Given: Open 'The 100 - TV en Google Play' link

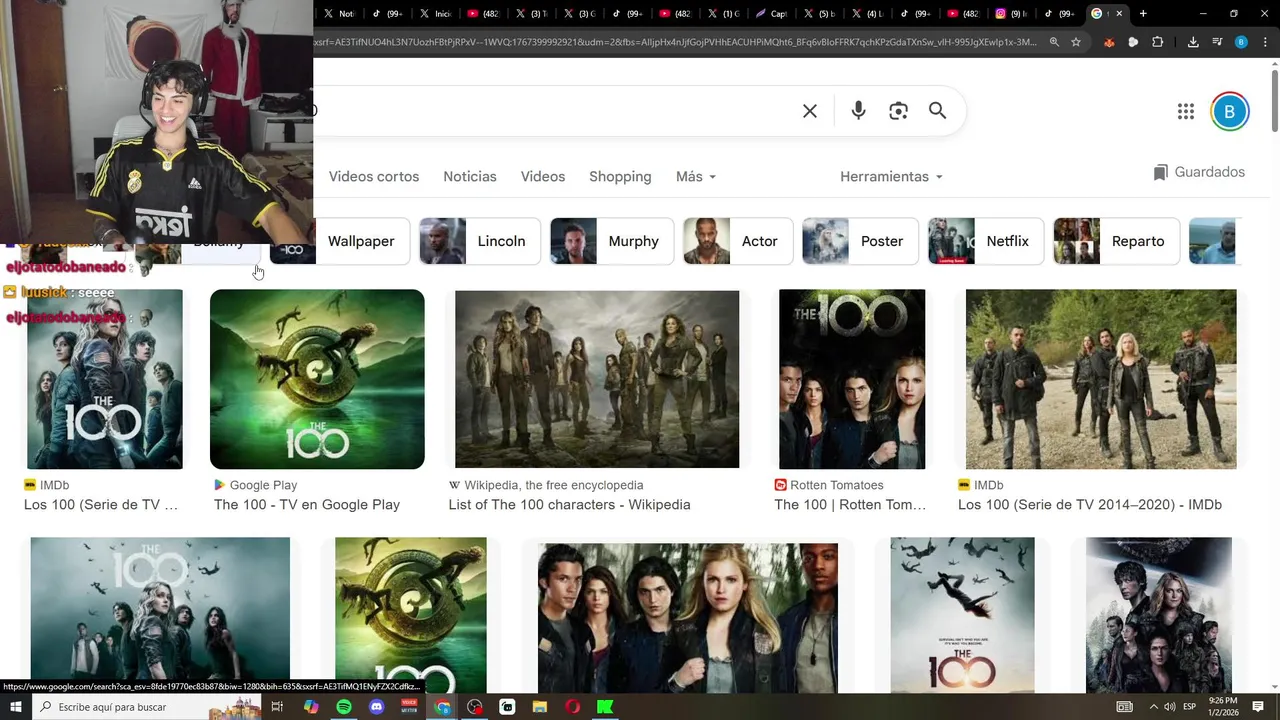Looking at the screenshot, I should coord(307,505).
